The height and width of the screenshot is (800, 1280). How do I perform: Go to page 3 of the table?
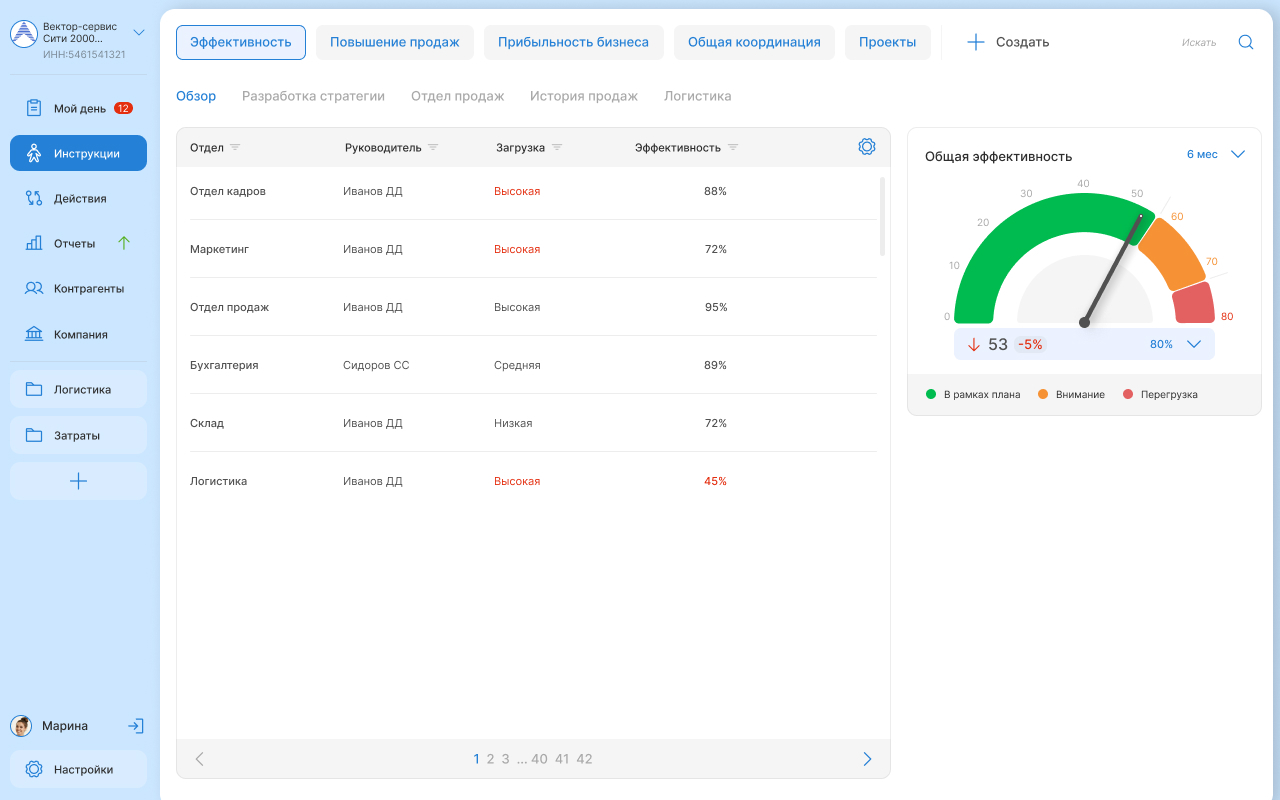coord(506,759)
